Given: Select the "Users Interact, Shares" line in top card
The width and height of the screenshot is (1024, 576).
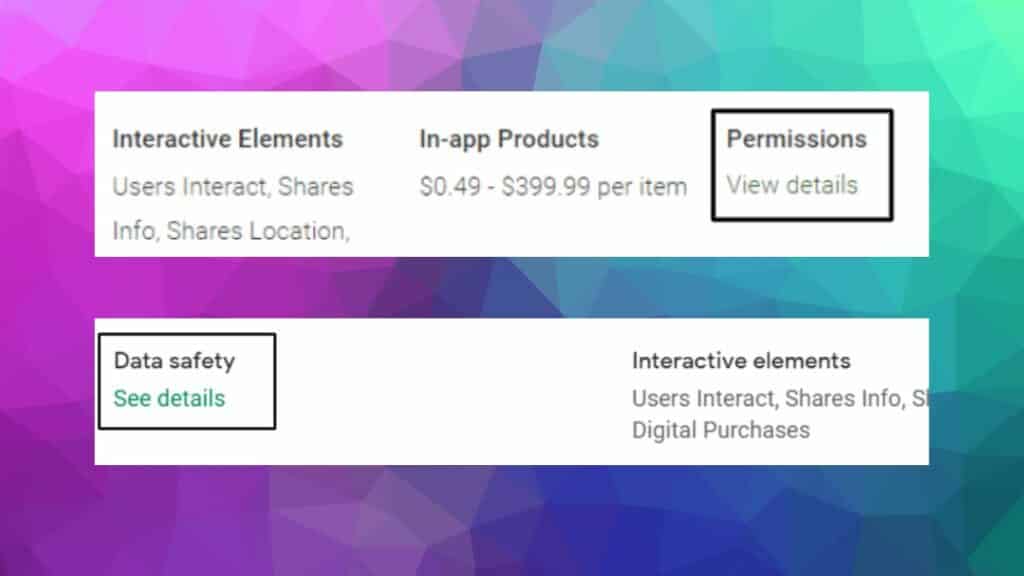Looking at the screenshot, I should [232, 186].
